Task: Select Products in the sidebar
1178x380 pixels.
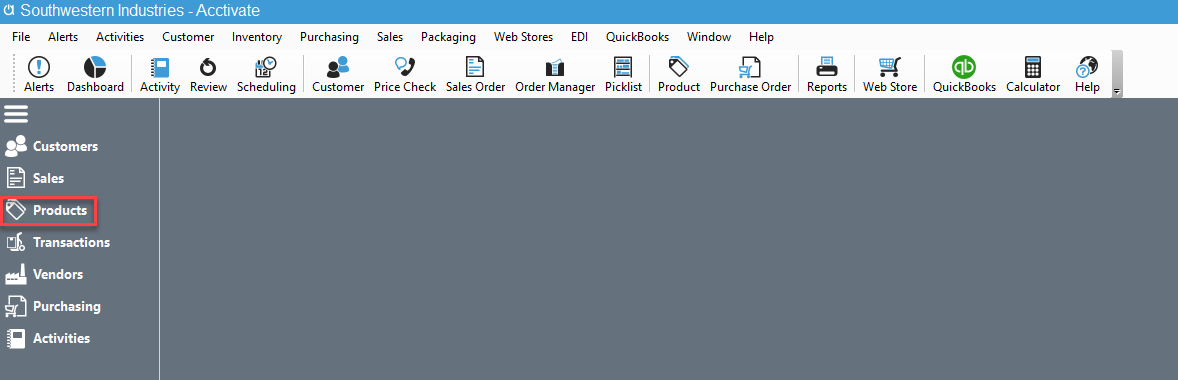Action: 47,211
